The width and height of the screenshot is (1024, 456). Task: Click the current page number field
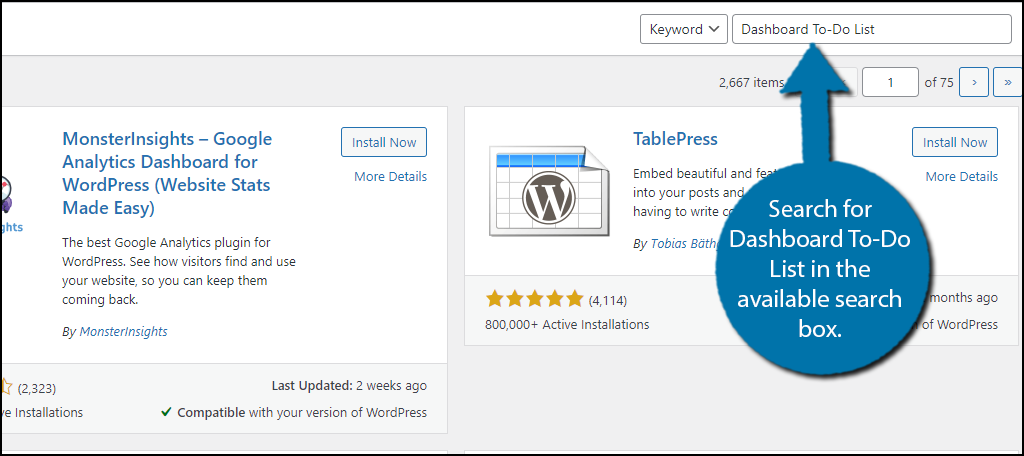click(890, 82)
